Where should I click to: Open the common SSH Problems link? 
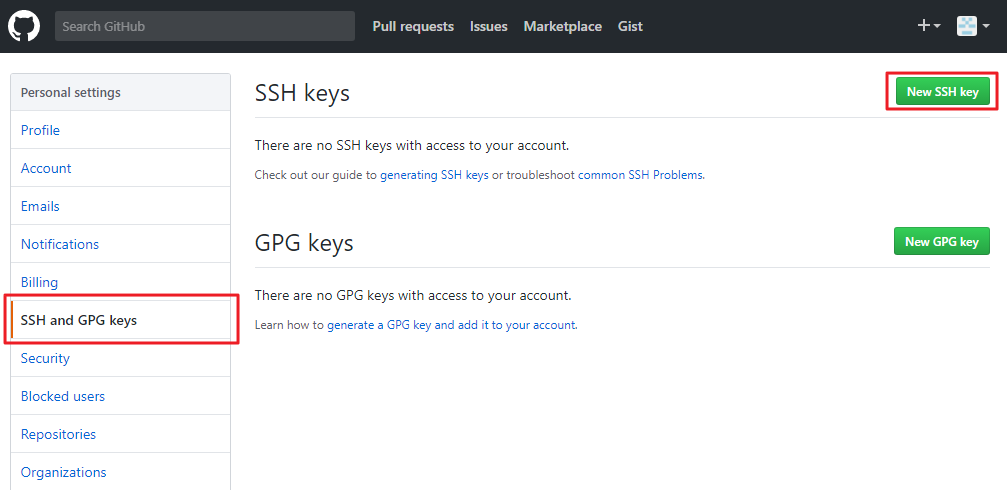(x=640, y=175)
